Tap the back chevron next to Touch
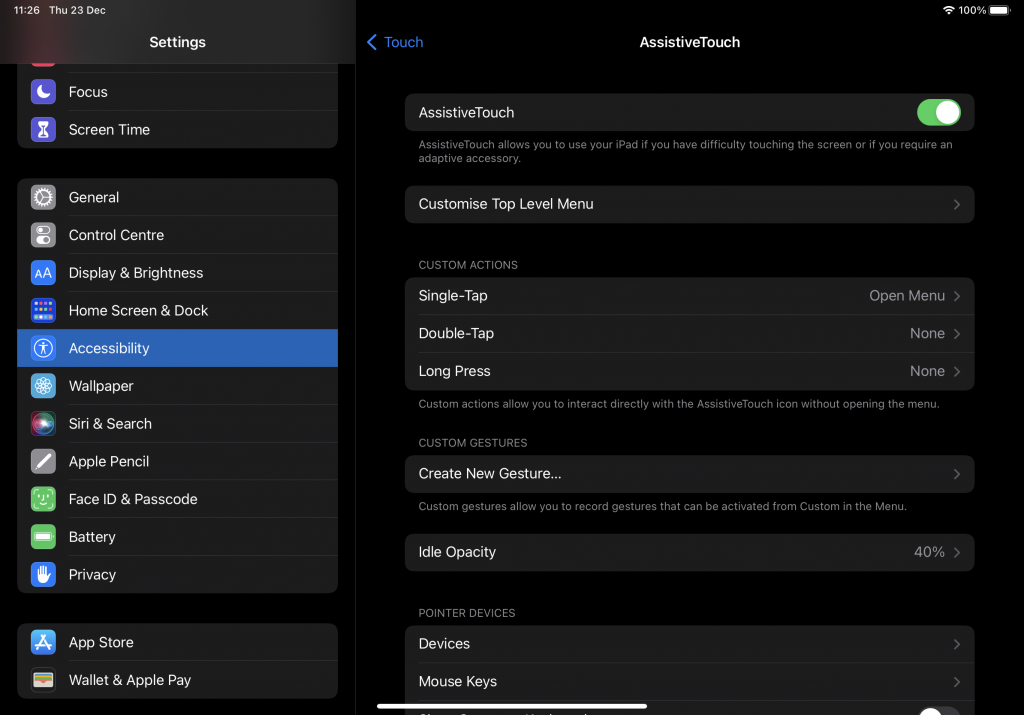The image size is (1024, 715). coord(372,42)
